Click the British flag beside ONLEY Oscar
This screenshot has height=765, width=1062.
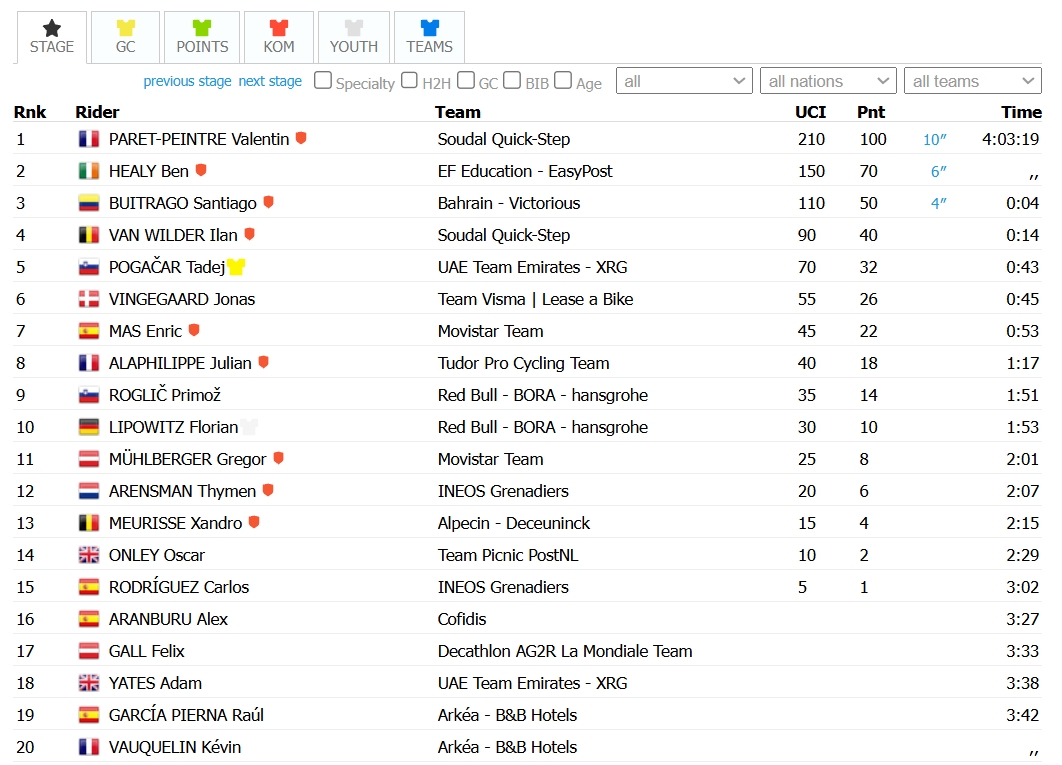tap(89, 555)
